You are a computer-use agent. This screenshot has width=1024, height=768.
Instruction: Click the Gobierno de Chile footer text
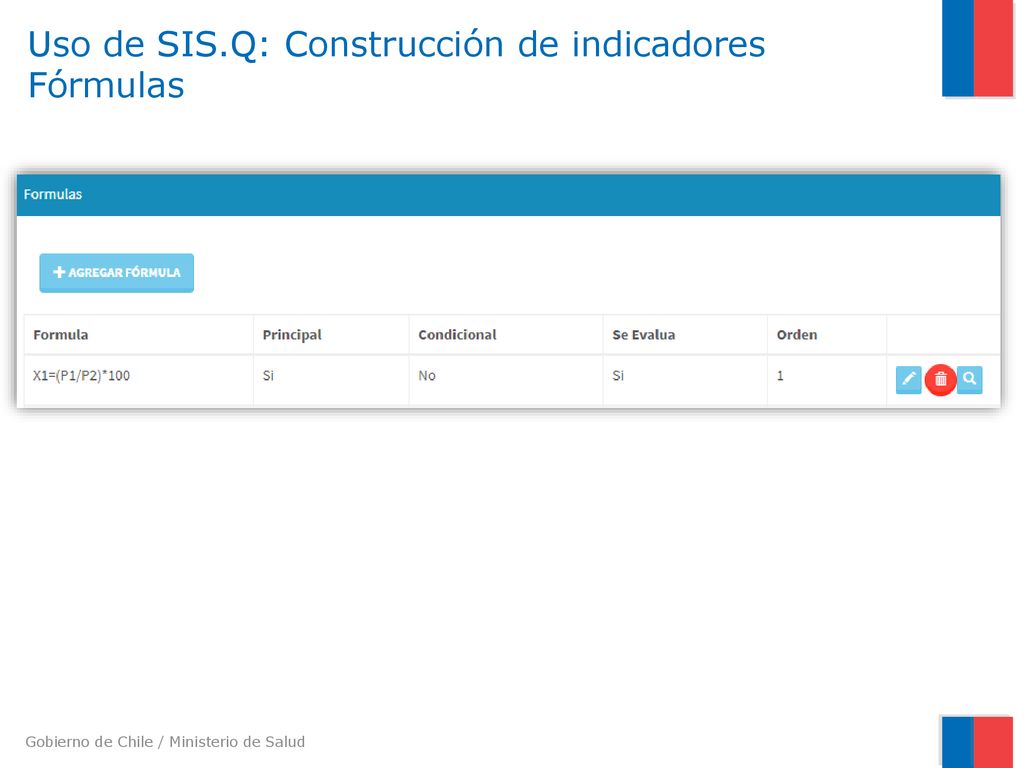(165, 742)
